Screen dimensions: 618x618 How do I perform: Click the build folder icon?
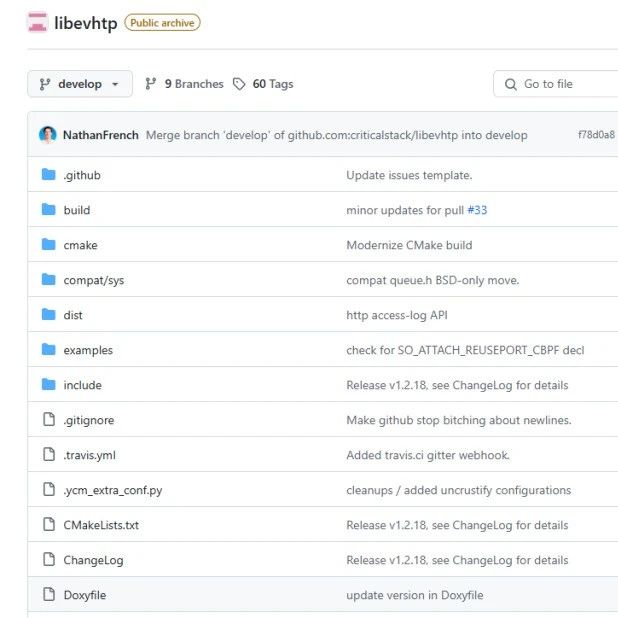tap(49, 210)
